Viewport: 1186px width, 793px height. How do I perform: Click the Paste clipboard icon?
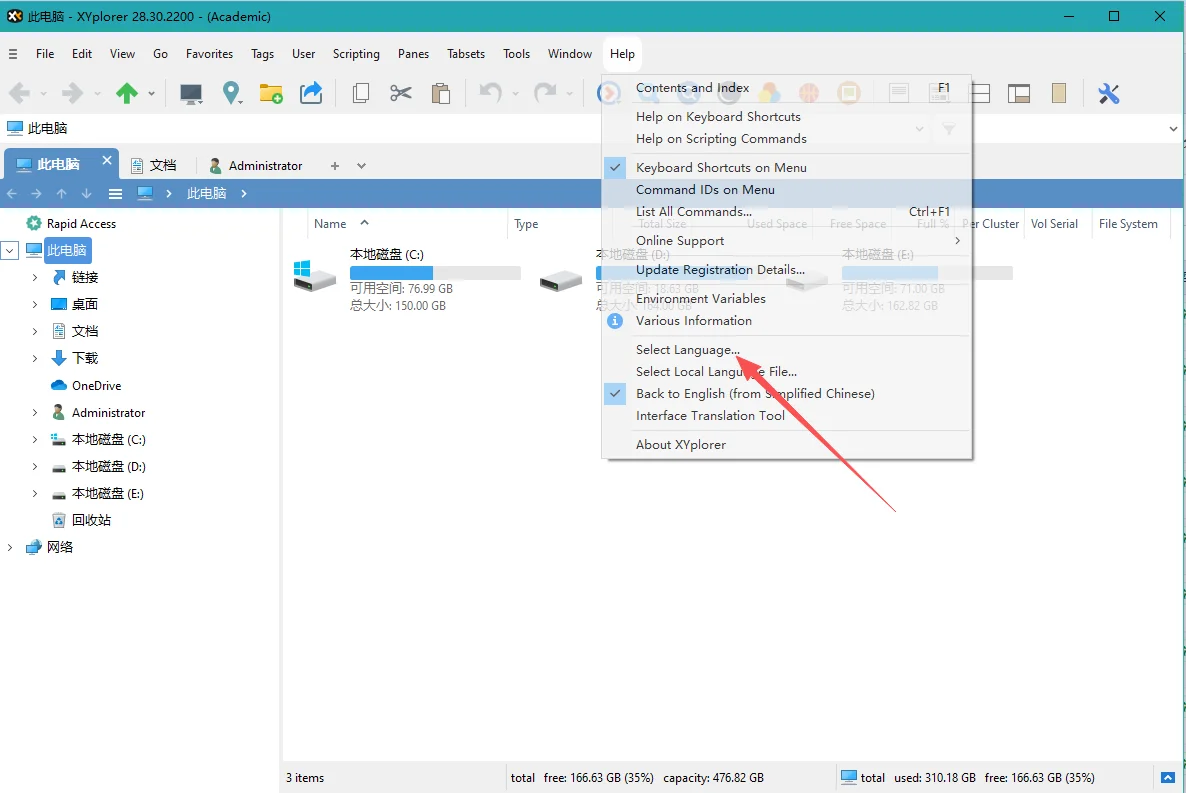(x=440, y=93)
